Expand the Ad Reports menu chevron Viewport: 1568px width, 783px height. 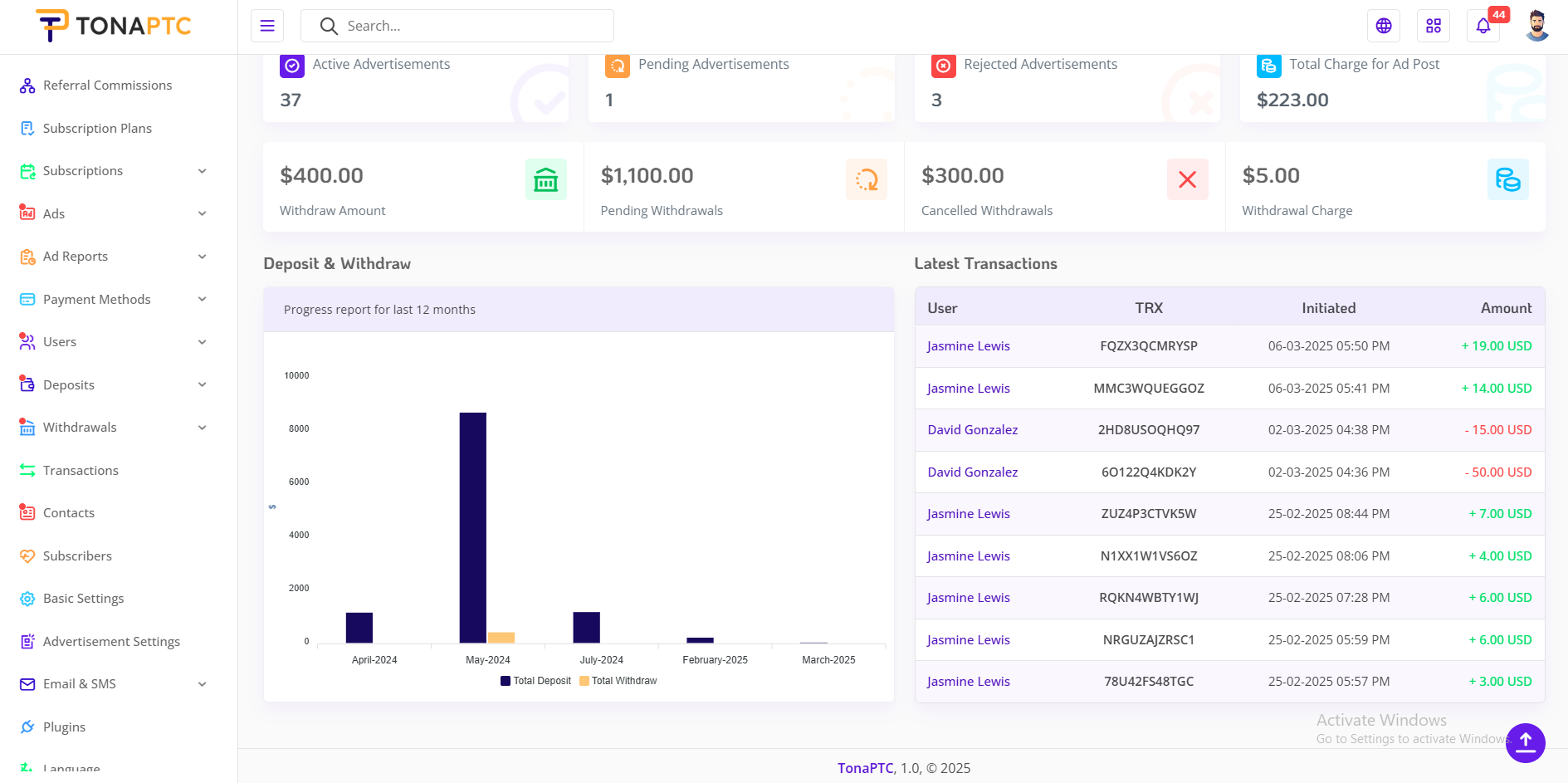pos(202,257)
